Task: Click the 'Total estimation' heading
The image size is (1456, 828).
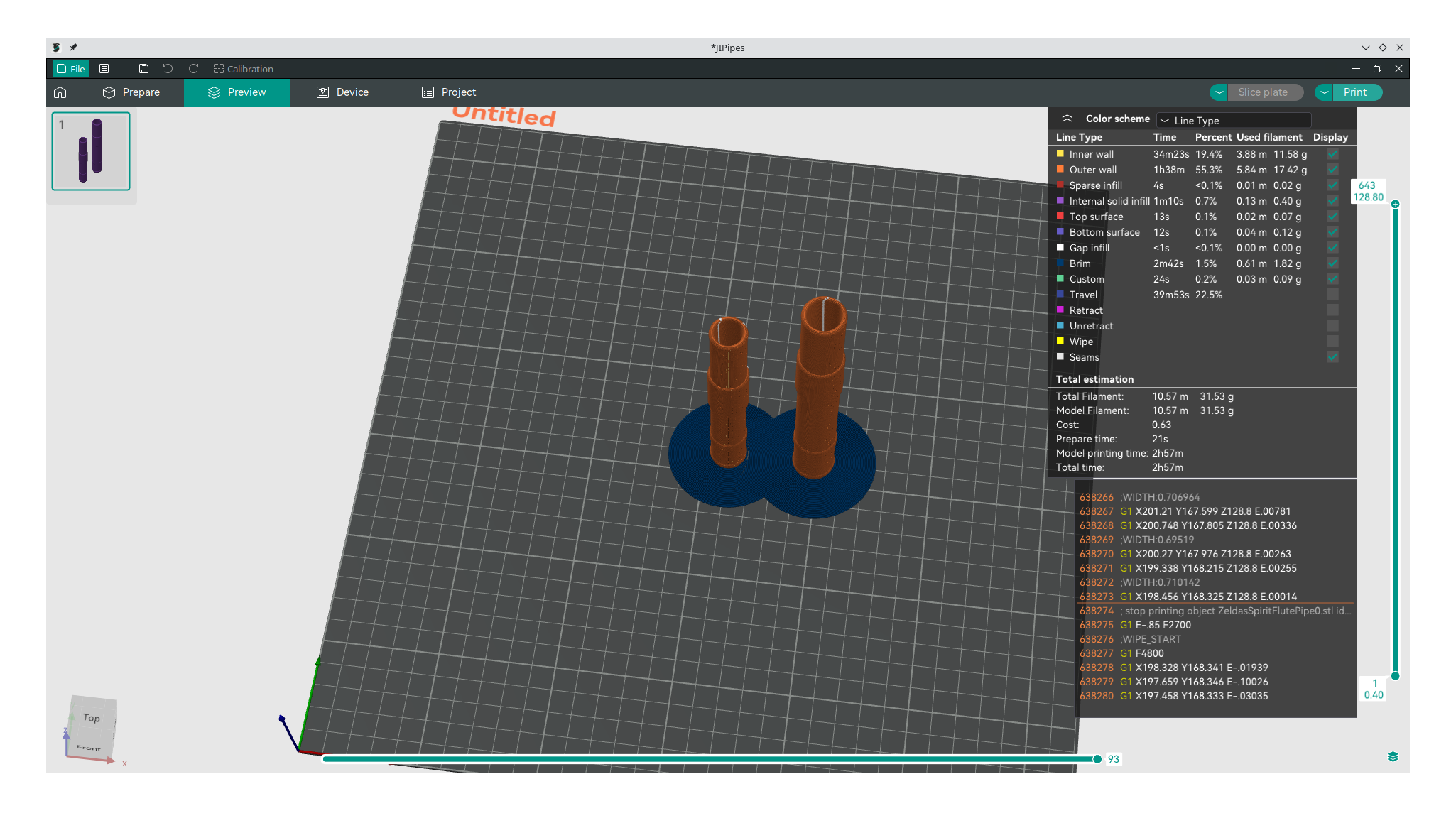Action: (1094, 379)
